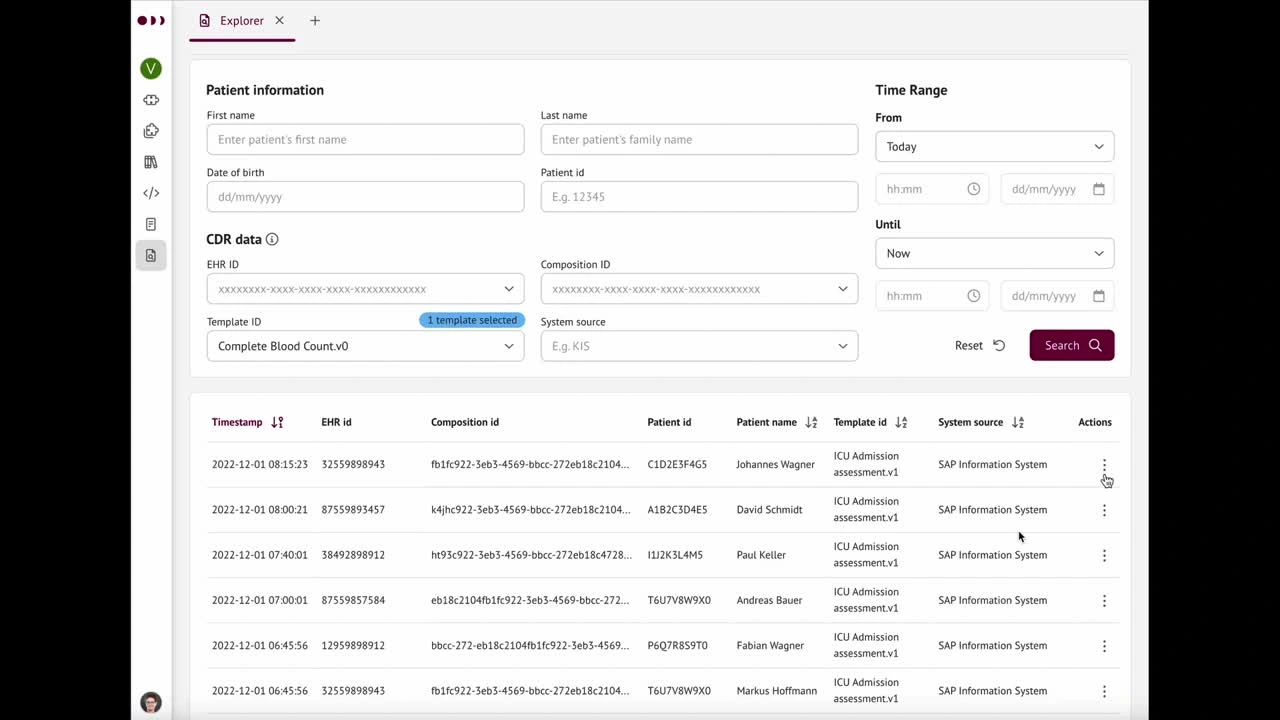Open actions menu for Johannes Wagner row
The image size is (1280, 720).
tap(1104, 465)
